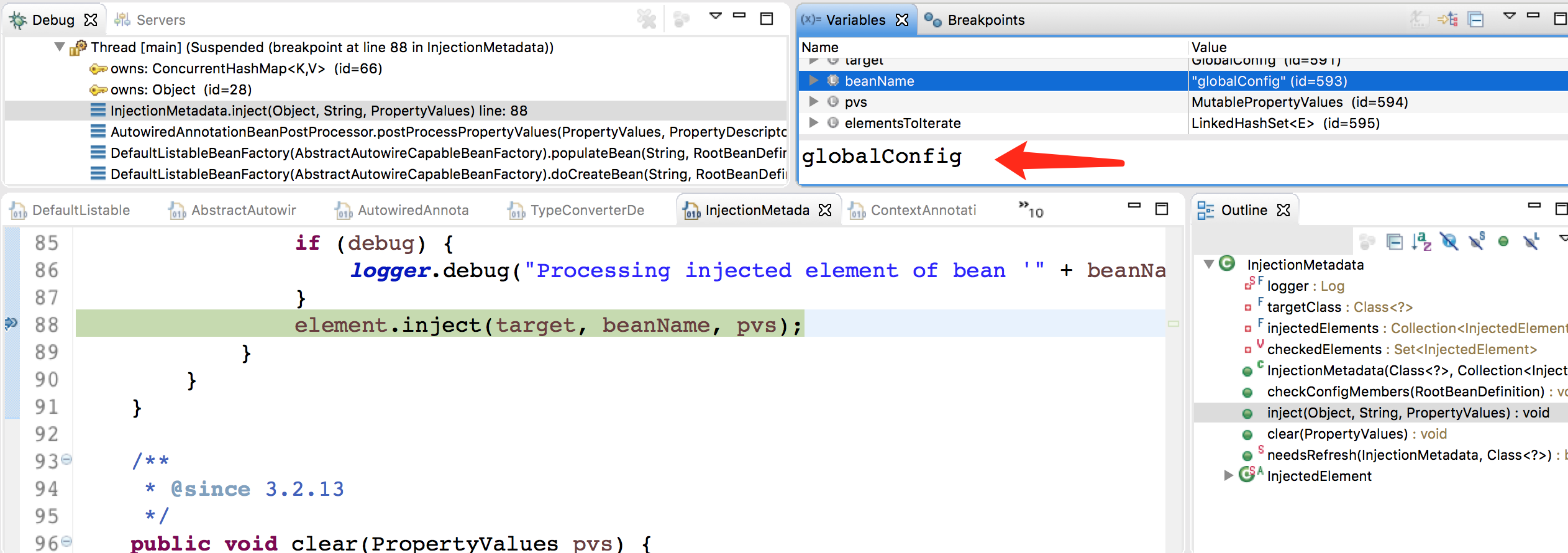
Task: Toggle alphabetical Sort in Outline toolbar
Action: point(1421,241)
